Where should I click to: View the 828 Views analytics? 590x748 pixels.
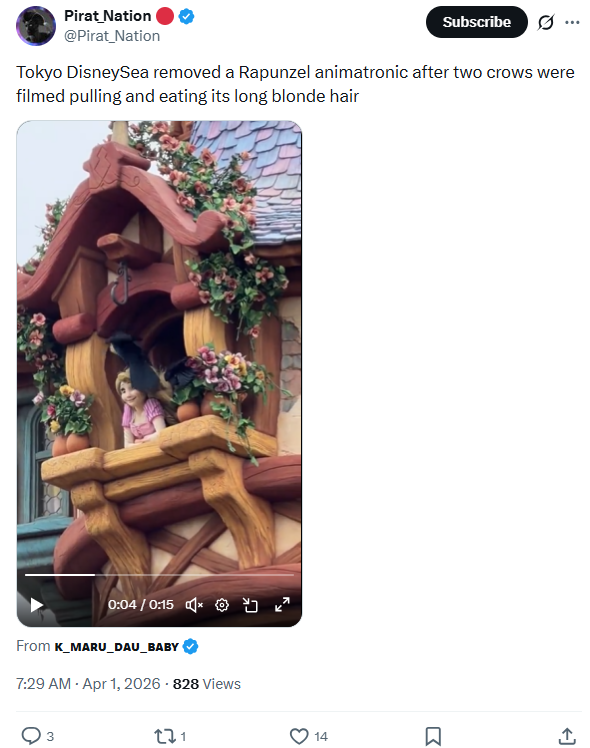point(207,684)
